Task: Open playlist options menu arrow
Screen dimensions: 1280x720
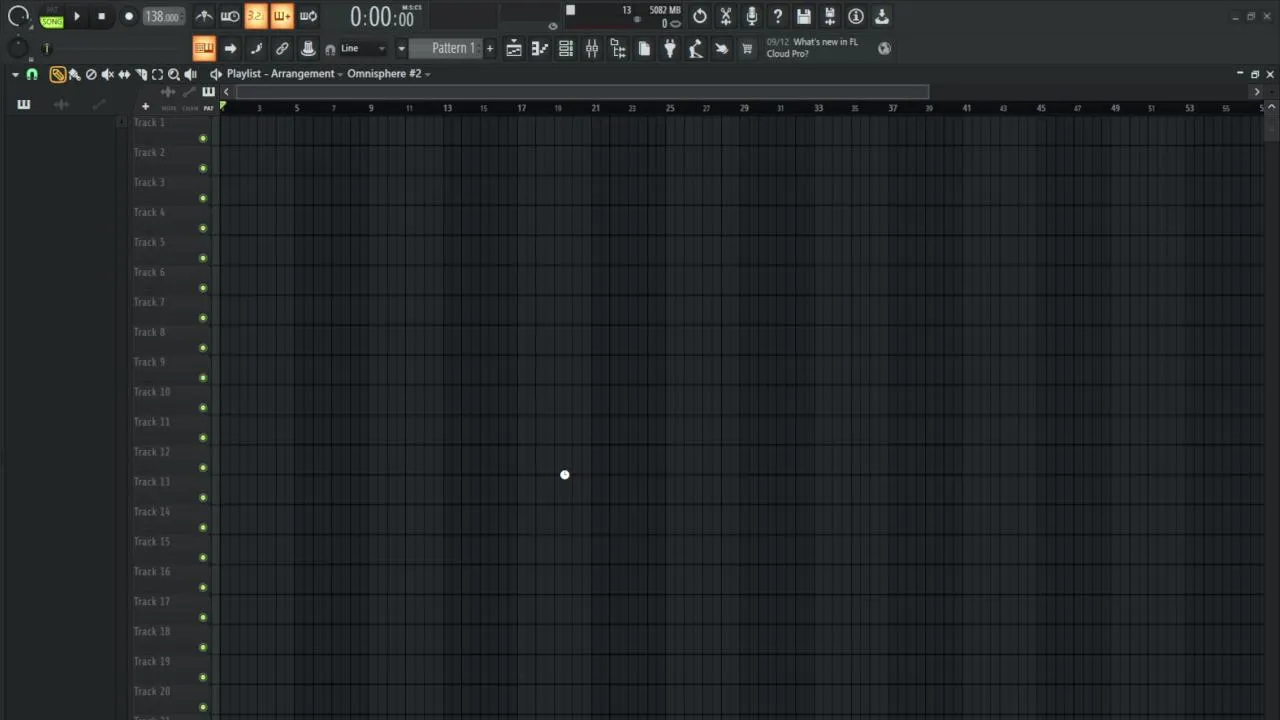Action: click(x=15, y=74)
